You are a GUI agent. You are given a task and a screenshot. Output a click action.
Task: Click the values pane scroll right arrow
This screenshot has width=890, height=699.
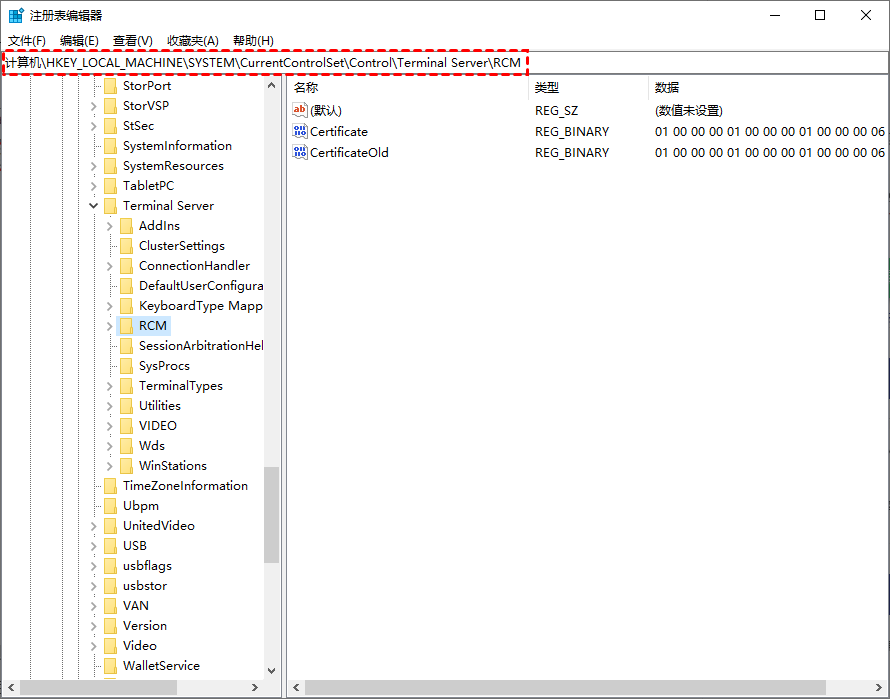878,687
